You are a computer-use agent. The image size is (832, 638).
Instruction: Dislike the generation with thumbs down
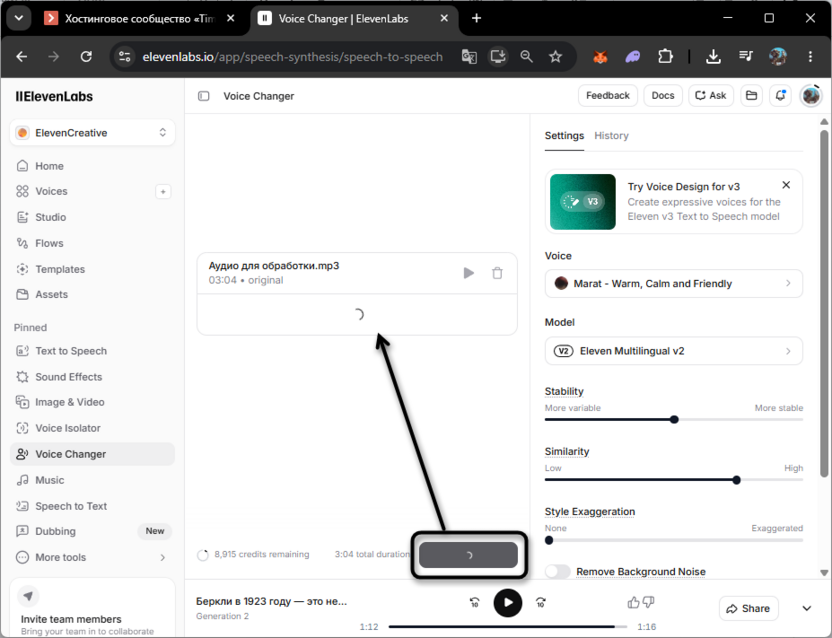coord(648,602)
